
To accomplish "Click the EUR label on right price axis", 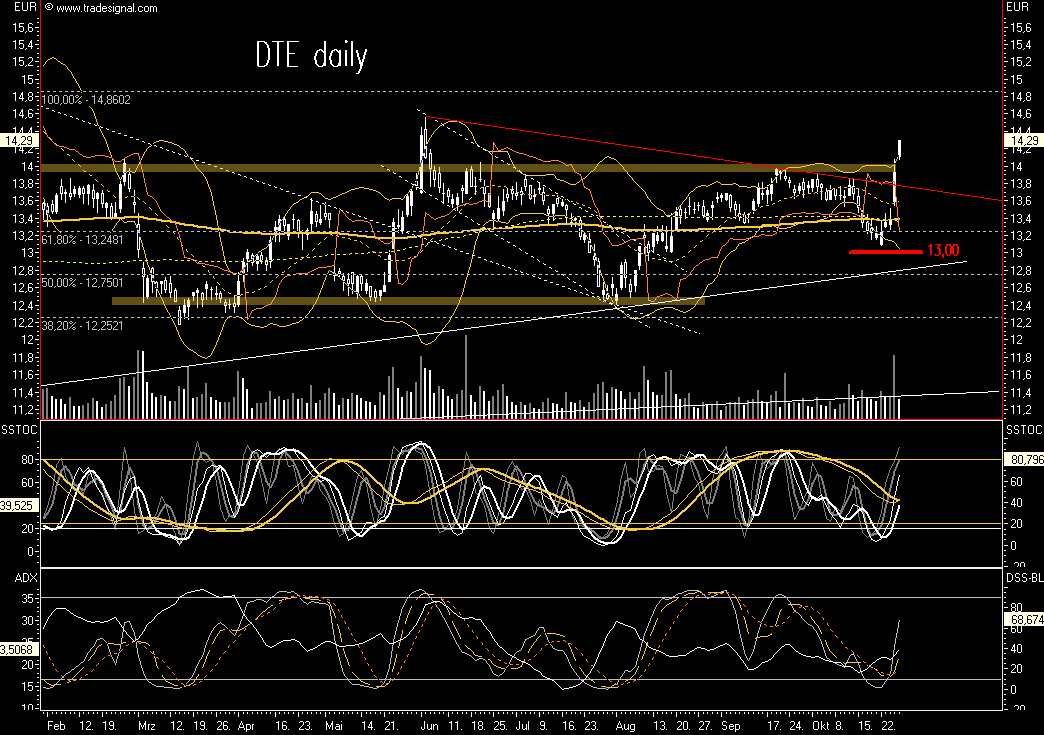I will (x=1016, y=8).
